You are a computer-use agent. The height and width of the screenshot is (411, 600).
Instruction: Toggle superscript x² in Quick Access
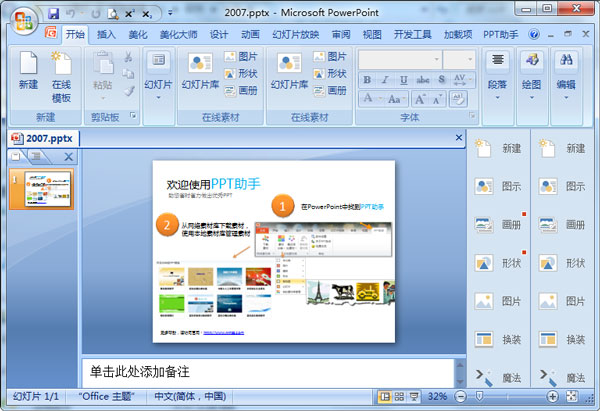coord(130,14)
